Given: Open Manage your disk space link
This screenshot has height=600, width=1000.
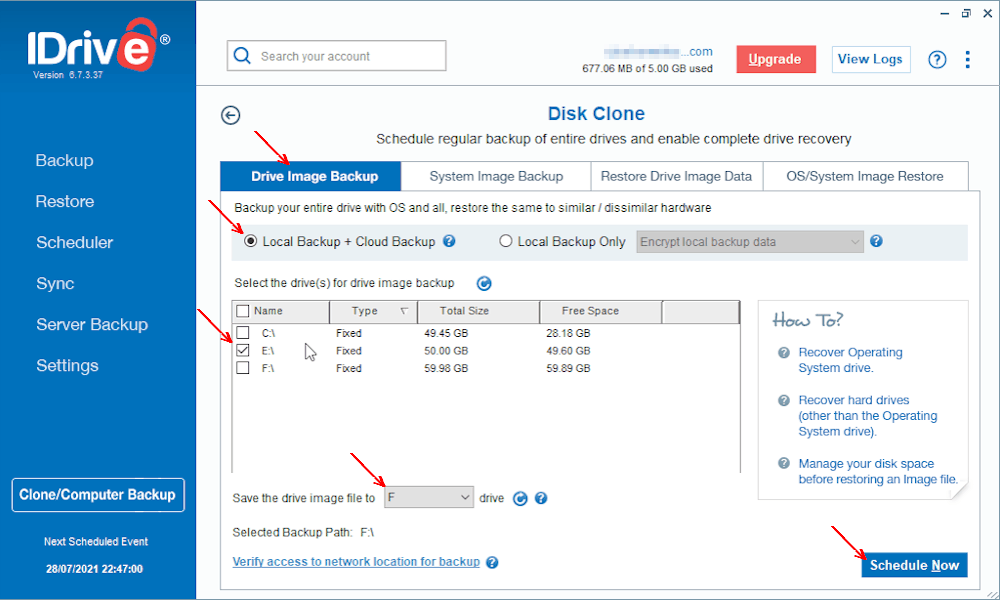Looking at the screenshot, I should point(878,471).
